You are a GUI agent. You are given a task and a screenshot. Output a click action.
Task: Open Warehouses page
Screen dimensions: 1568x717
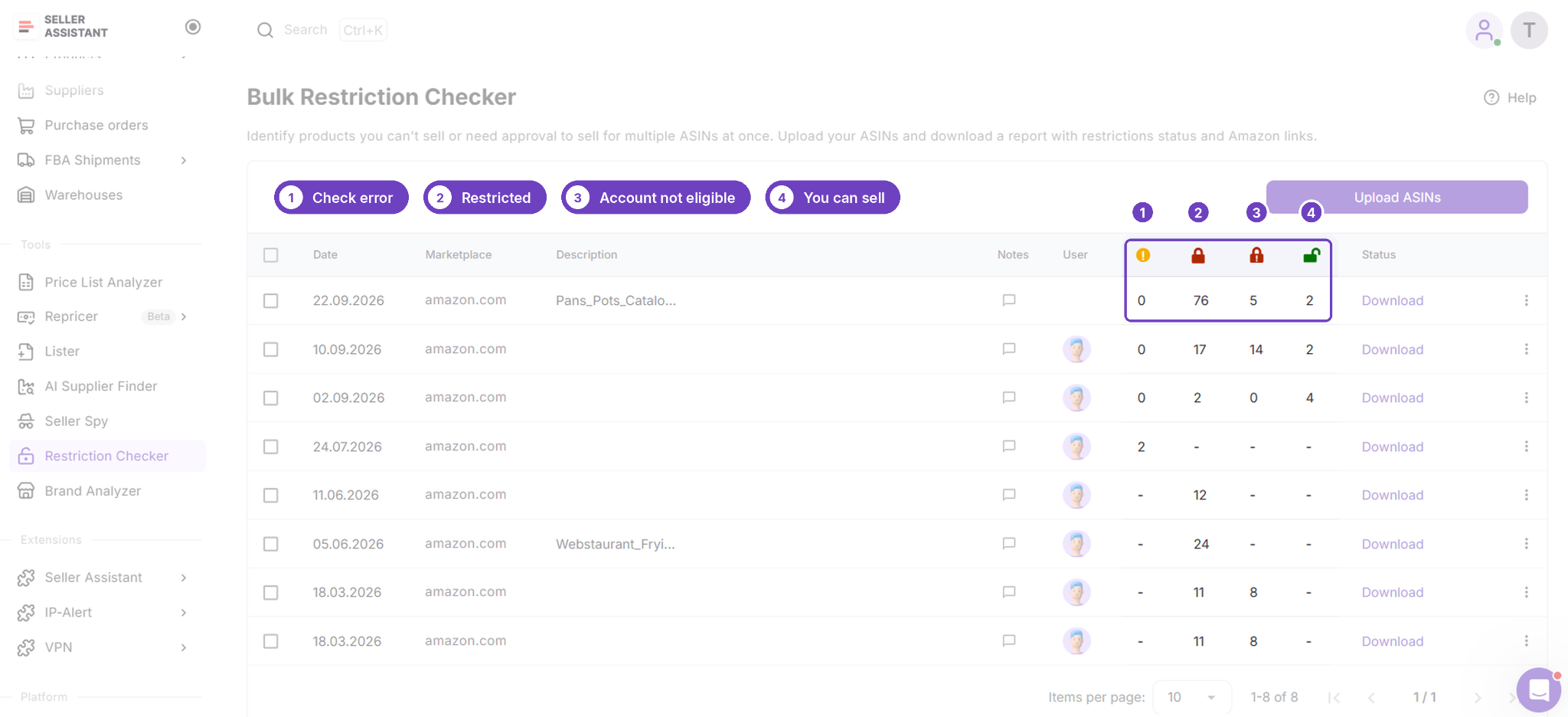coord(83,195)
